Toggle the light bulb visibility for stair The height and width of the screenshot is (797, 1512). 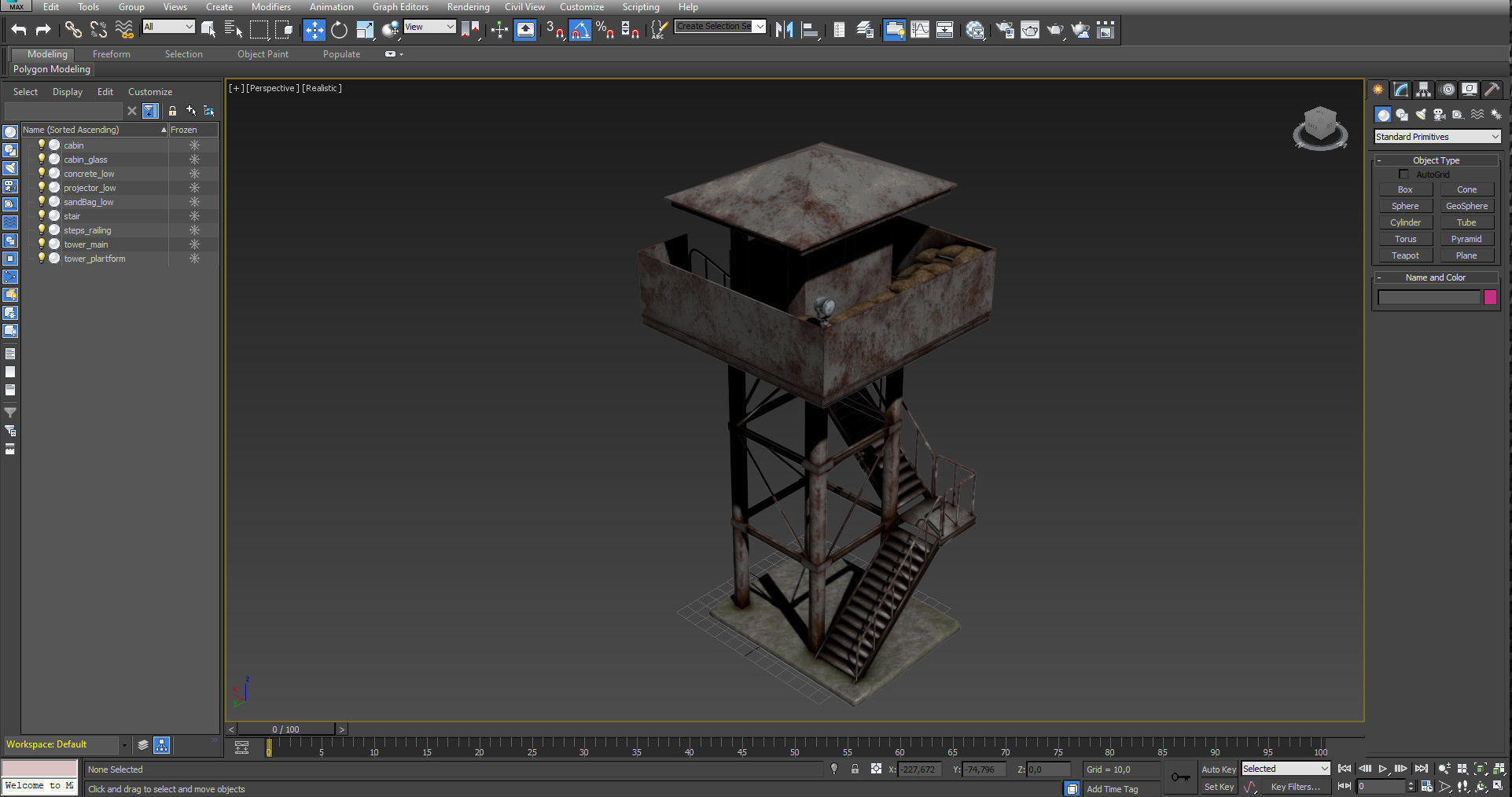point(42,215)
